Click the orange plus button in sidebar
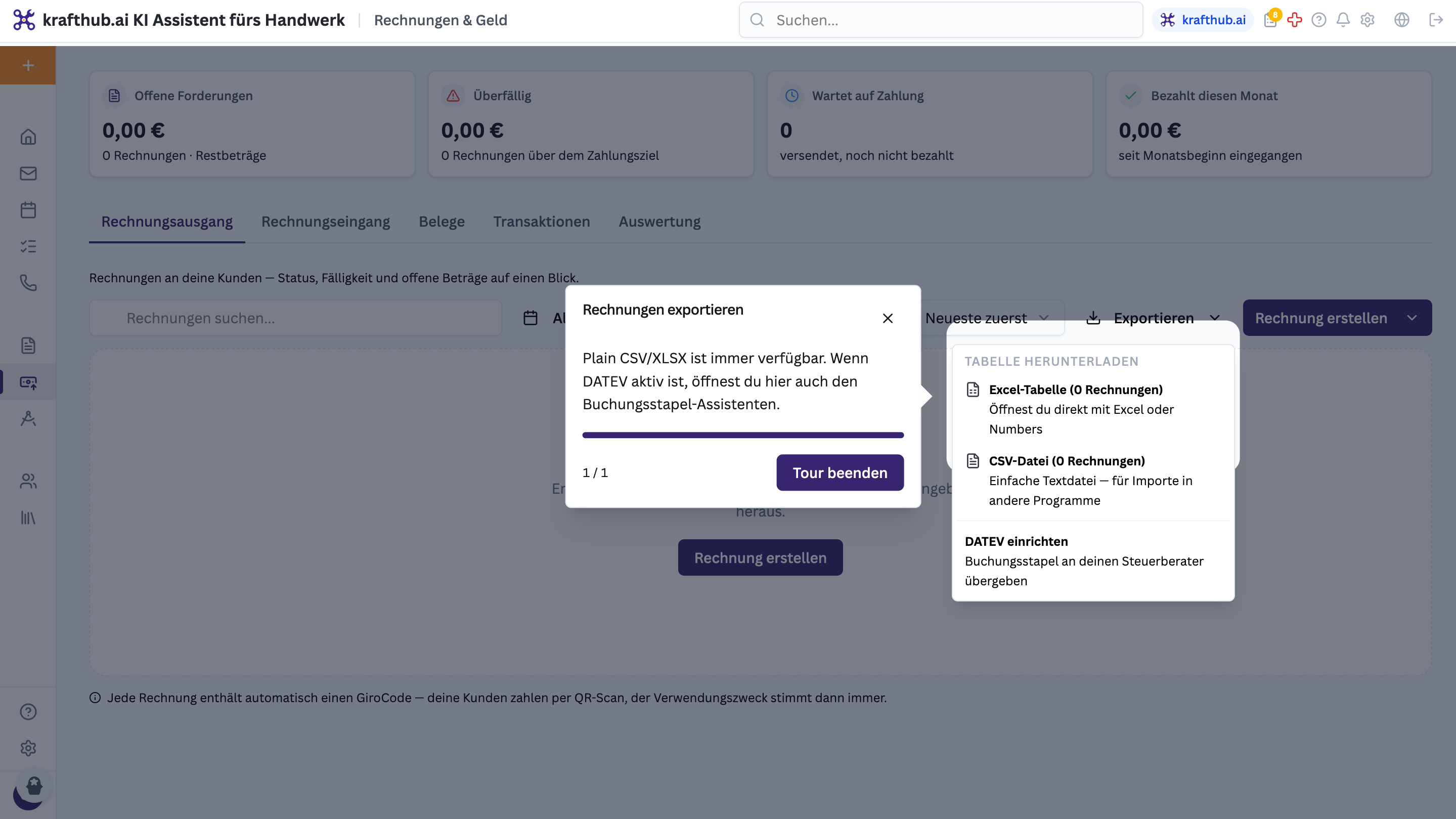This screenshot has height=819, width=1456. pyautogui.click(x=28, y=65)
